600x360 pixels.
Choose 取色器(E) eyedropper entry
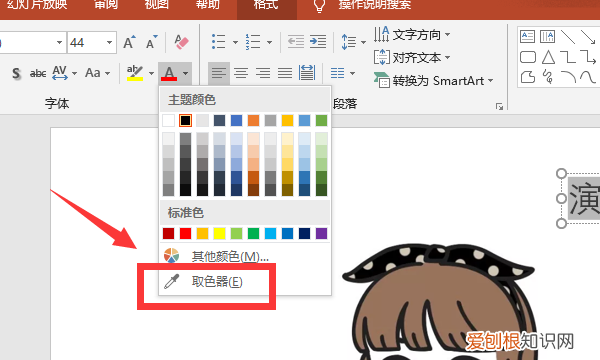coord(245,282)
